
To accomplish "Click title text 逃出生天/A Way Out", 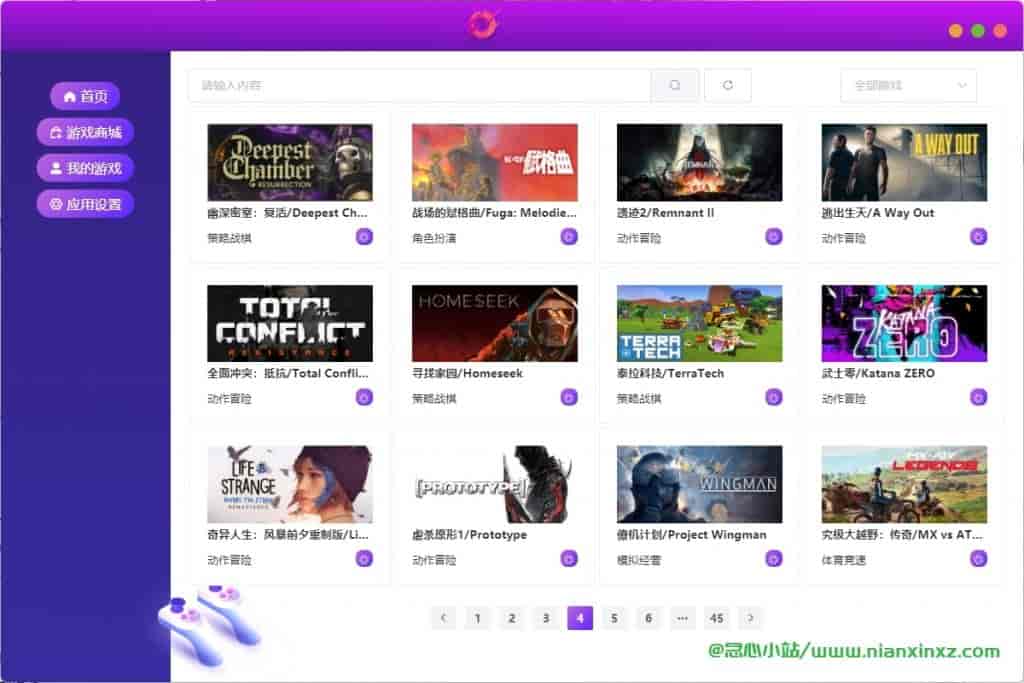I will click(x=878, y=213).
